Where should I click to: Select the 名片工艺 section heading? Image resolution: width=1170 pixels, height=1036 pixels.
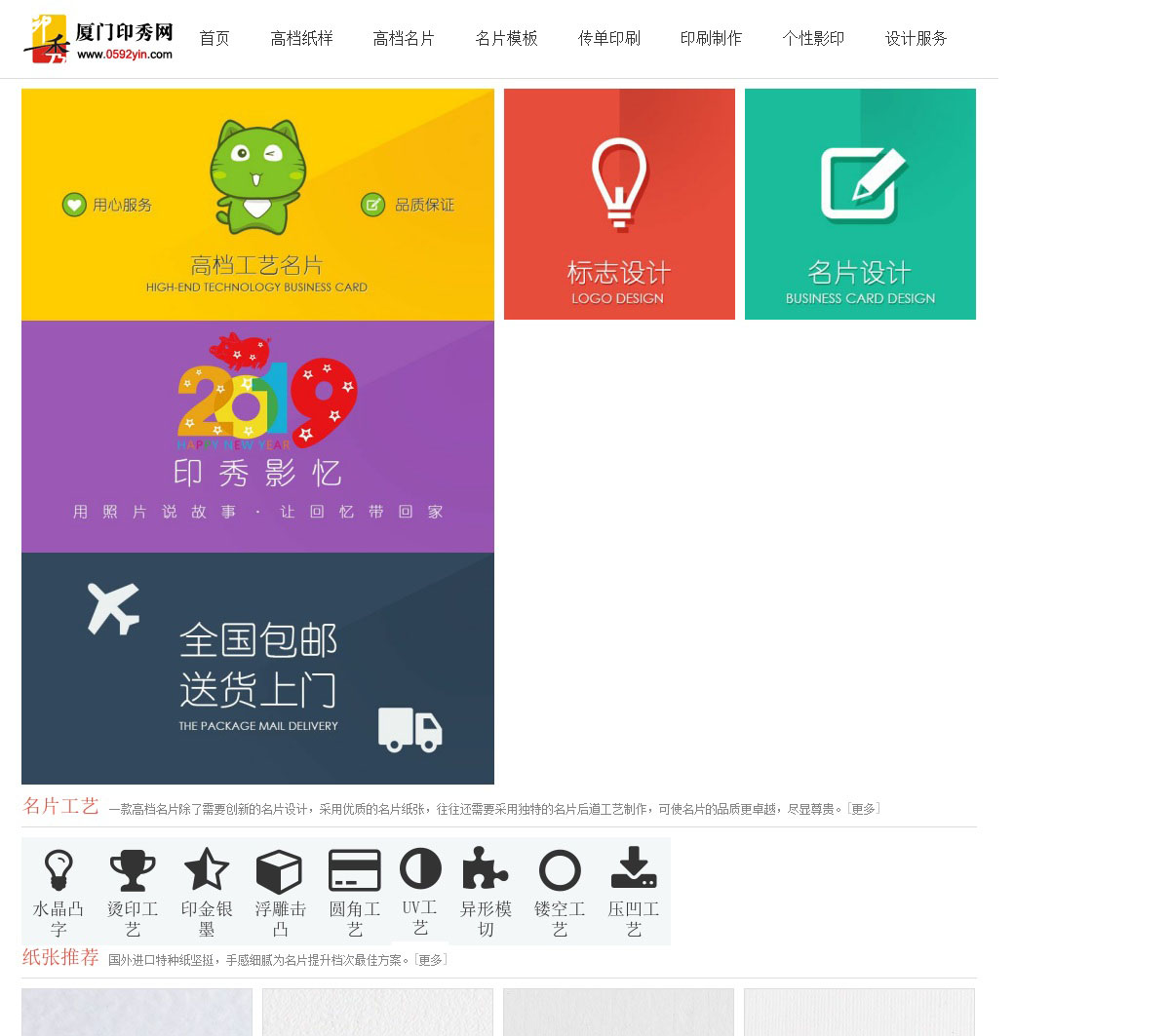(x=60, y=806)
